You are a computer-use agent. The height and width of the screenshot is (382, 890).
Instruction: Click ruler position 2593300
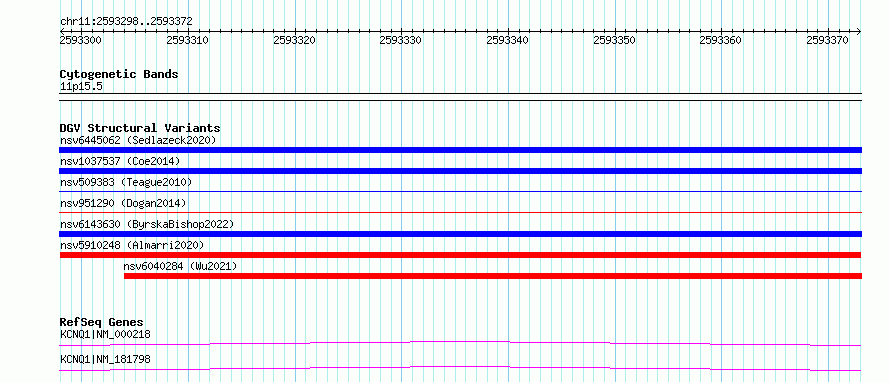(x=81, y=40)
